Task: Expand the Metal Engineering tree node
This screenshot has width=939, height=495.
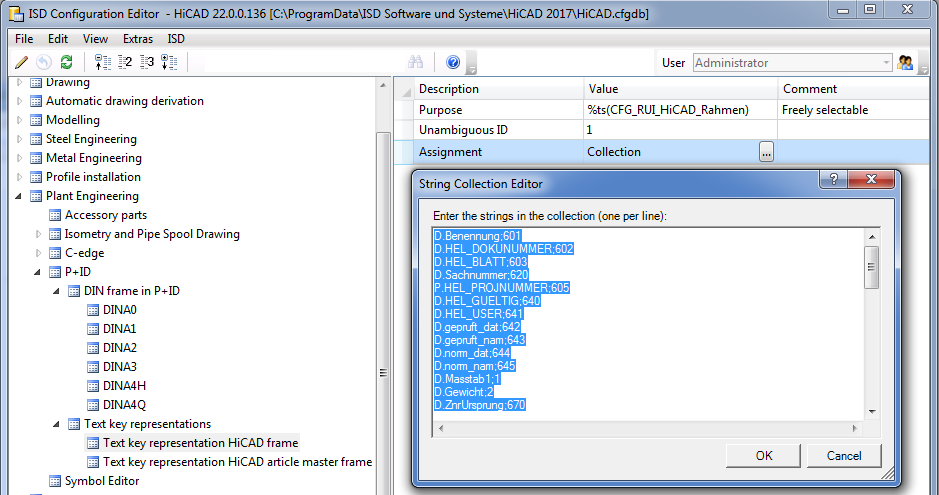Action: click(x=20, y=158)
